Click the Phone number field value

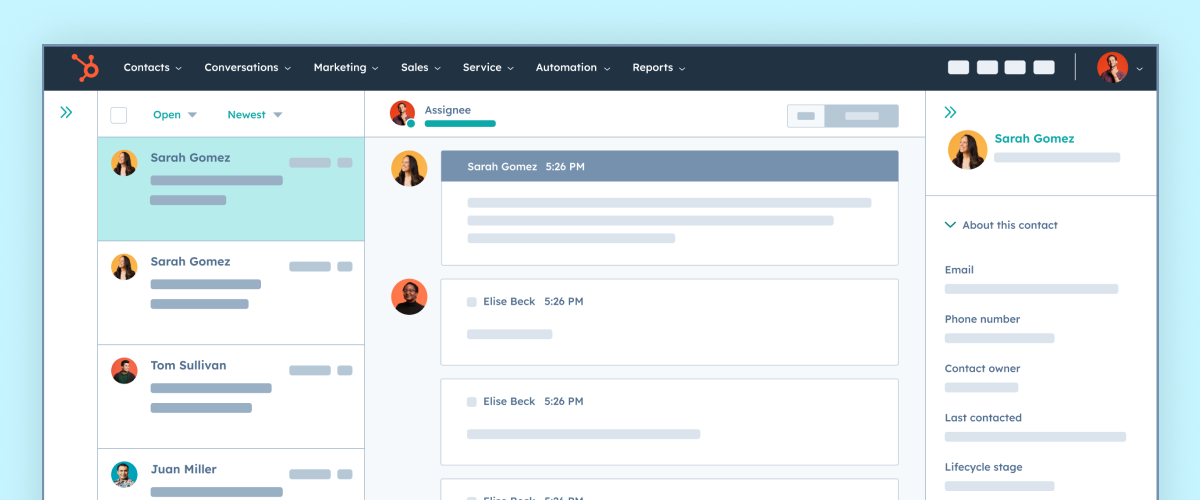(999, 338)
